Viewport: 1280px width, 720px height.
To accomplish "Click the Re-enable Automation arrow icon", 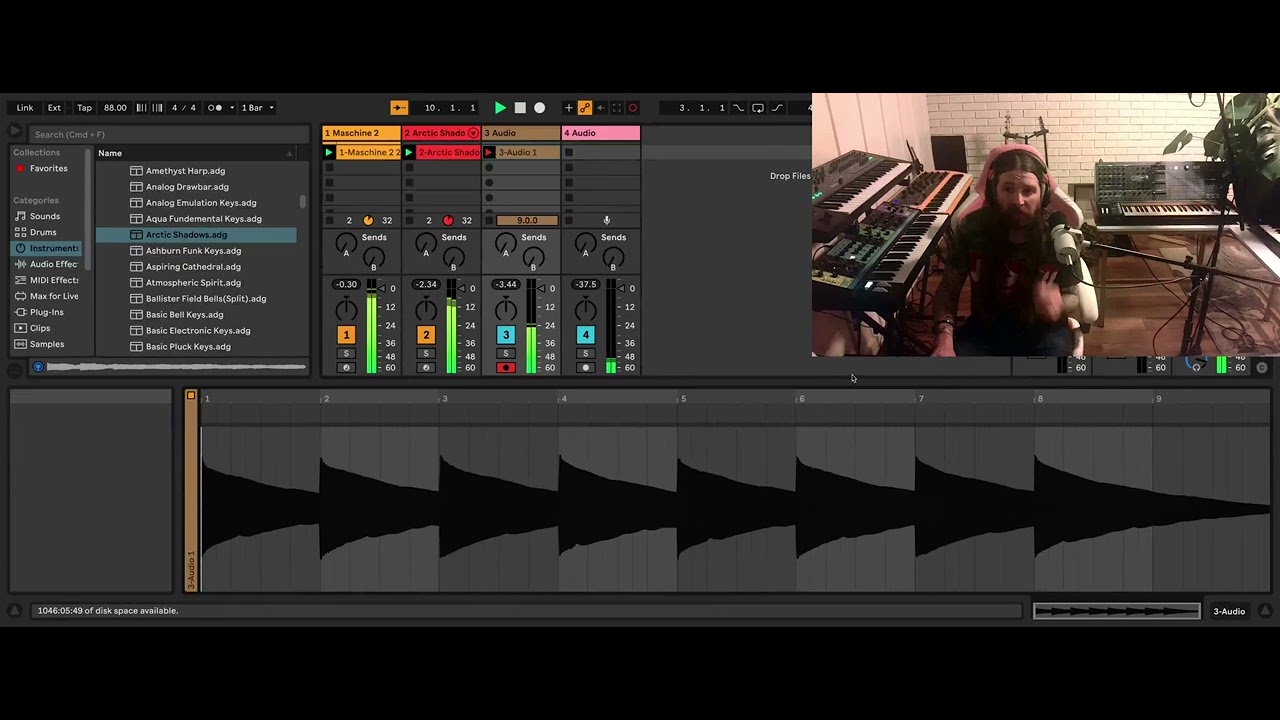I will pos(601,108).
